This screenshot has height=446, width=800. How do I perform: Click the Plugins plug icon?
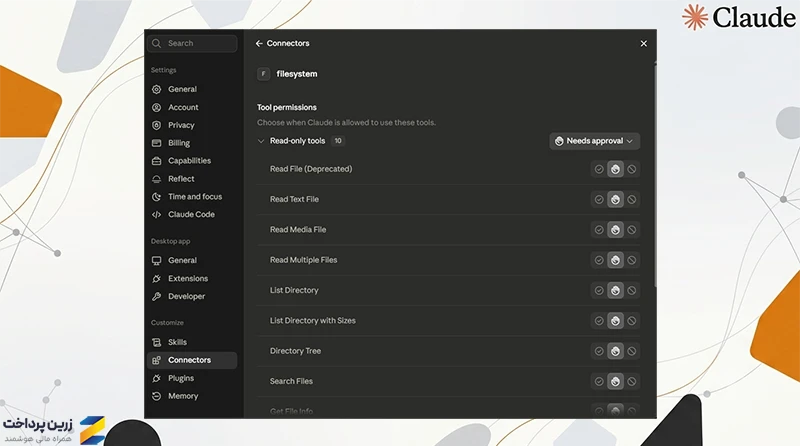point(157,378)
